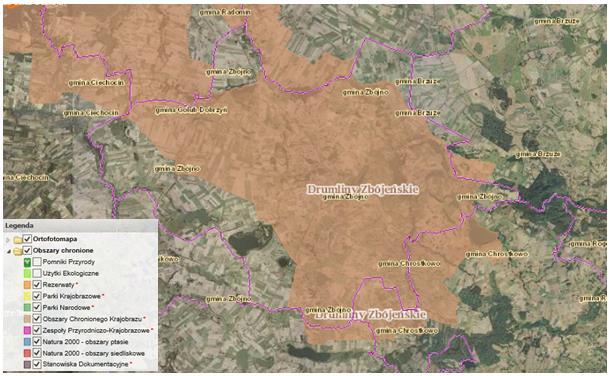Click the large Drumliny Zbójeńskie map label
610x376 pixels.
pos(363,189)
